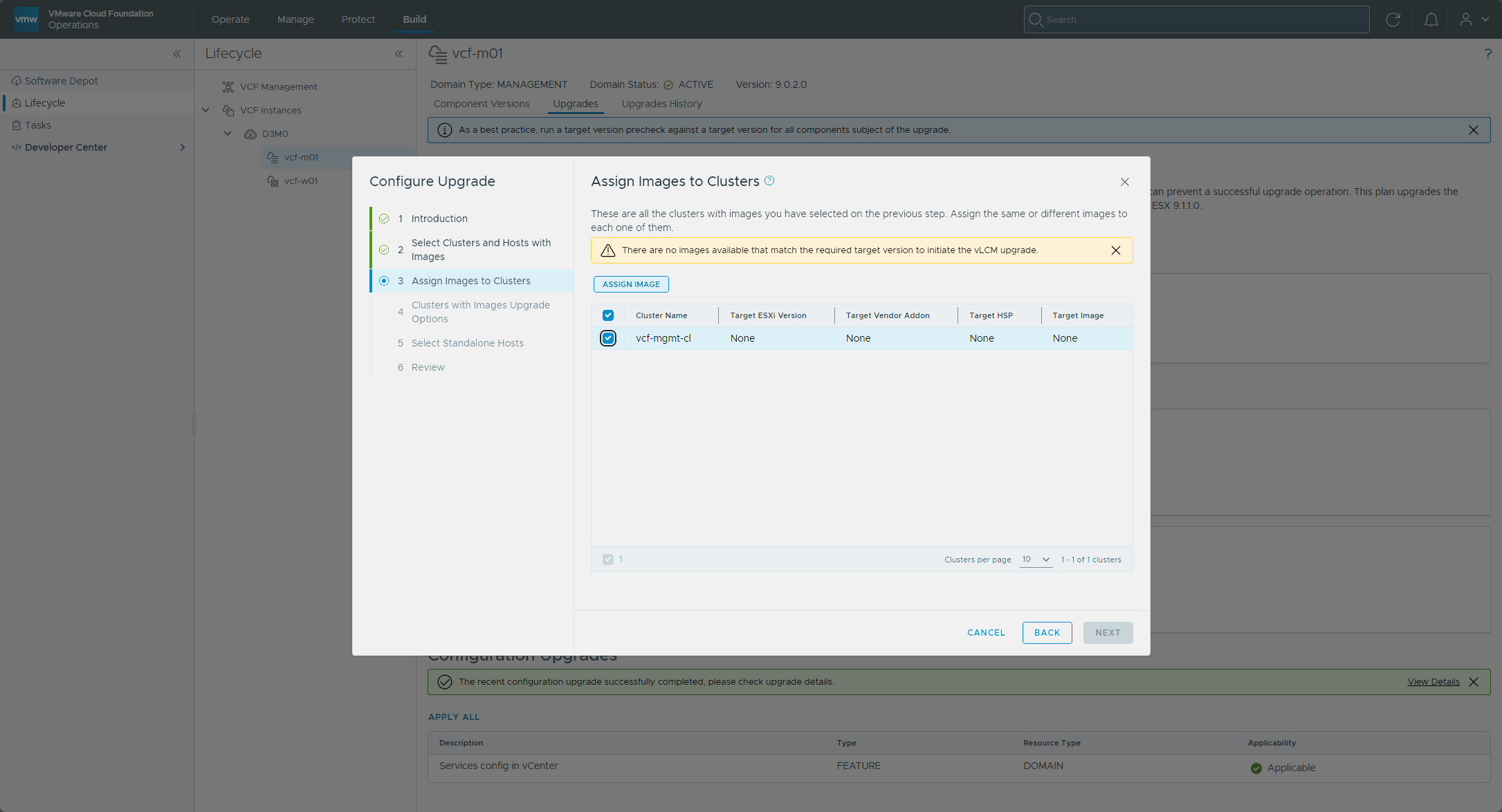Open the Clusters per page dropdown
The image size is (1502, 812).
pyautogui.click(x=1036, y=560)
